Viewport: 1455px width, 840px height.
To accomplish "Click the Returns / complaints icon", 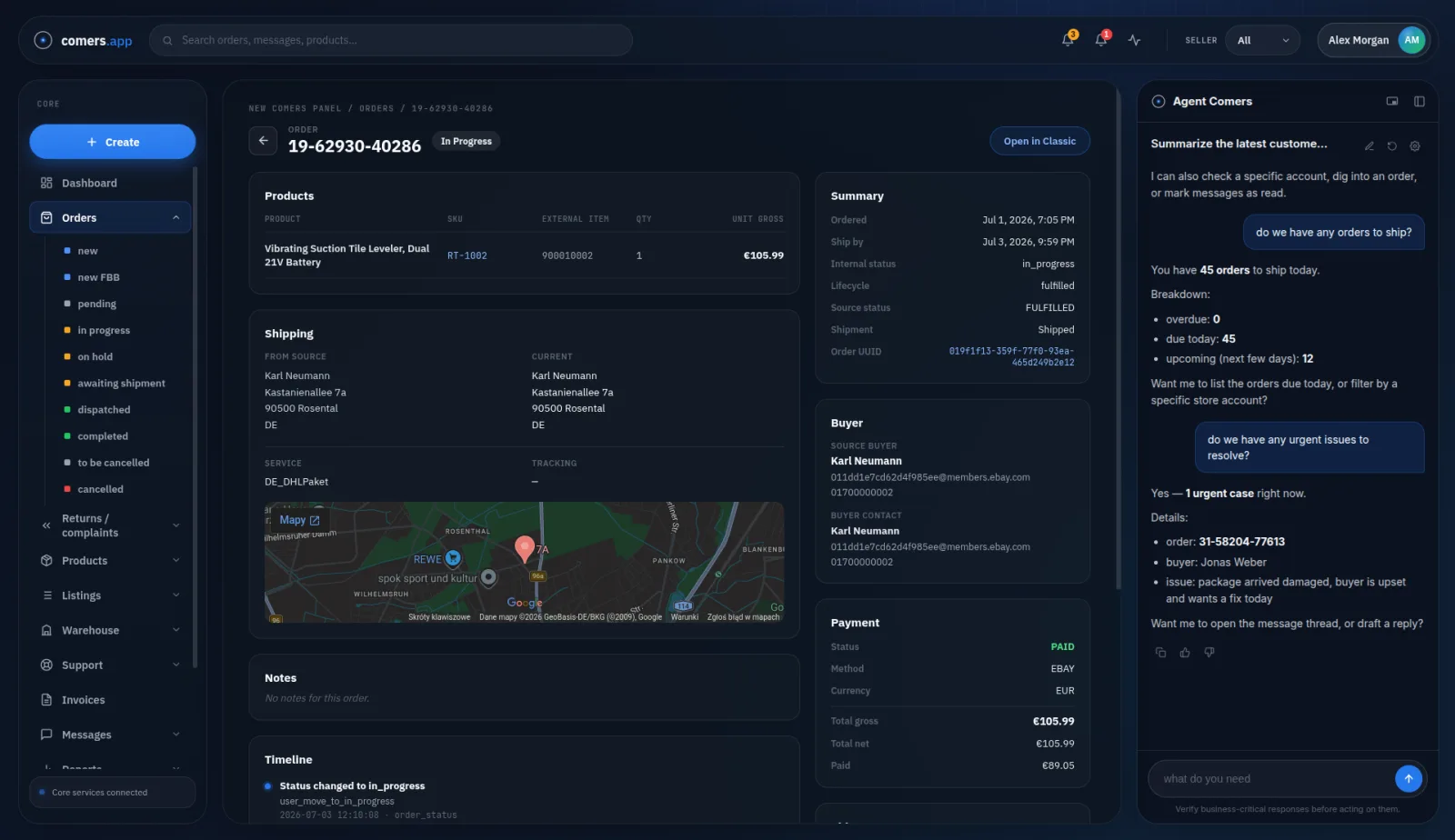I will pyautogui.click(x=46, y=525).
